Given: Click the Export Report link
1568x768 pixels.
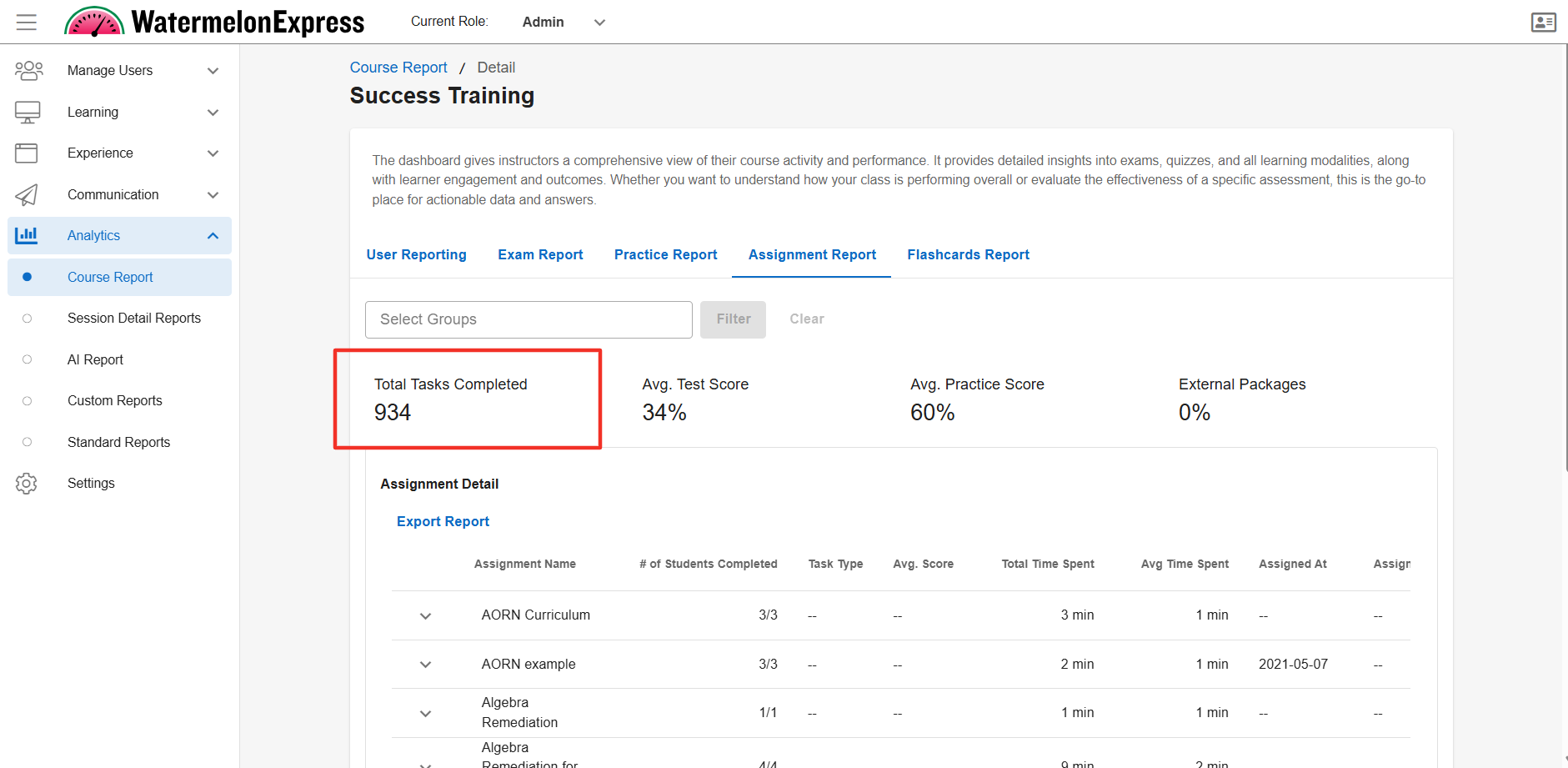Looking at the screenshot, I should point(443,522).
